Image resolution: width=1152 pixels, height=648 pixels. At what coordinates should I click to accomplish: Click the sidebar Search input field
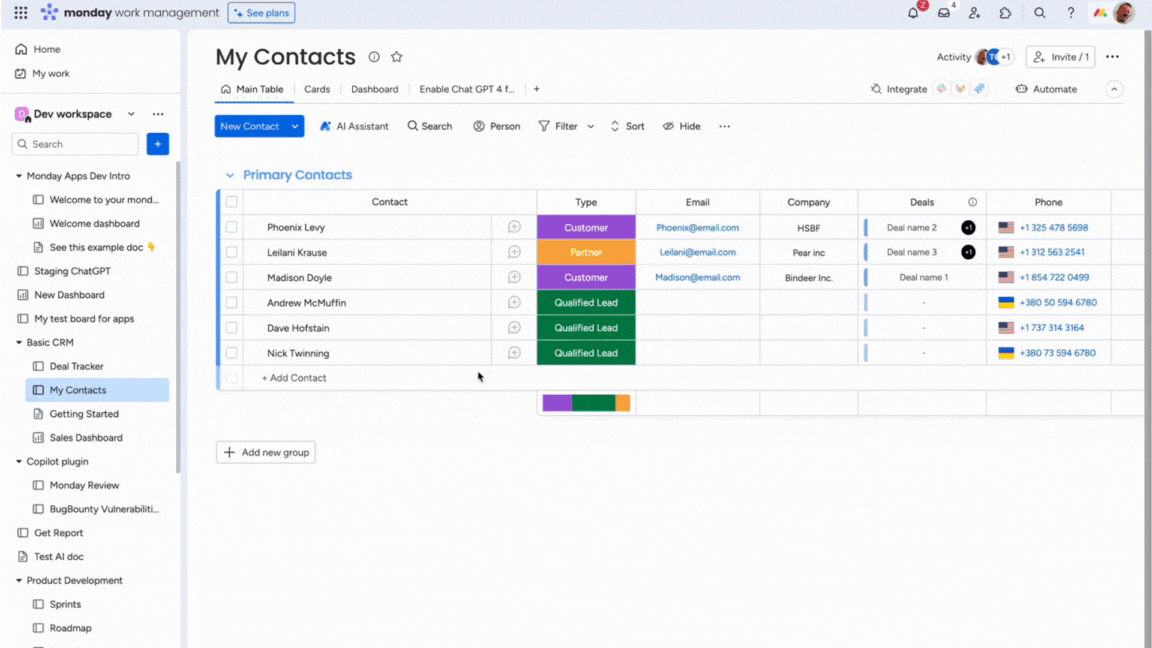(x=75, y=144)
